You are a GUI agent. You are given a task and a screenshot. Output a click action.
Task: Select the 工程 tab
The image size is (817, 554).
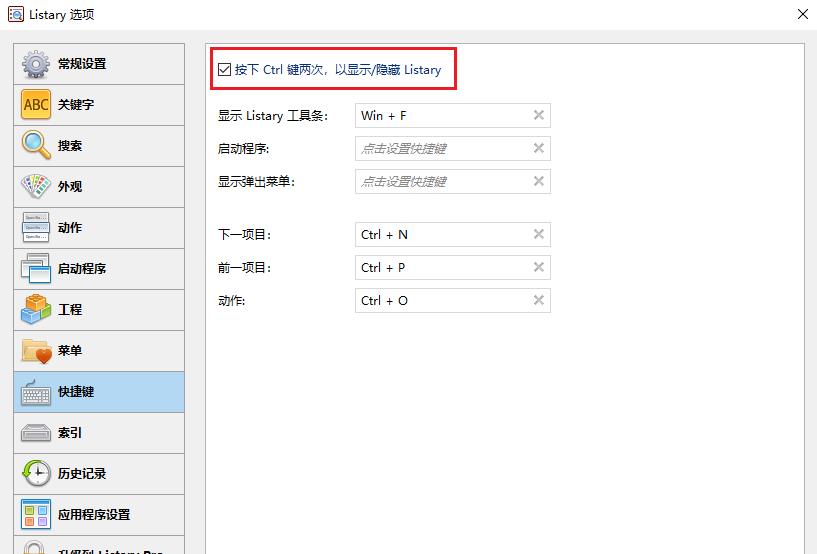click(99, 310)
